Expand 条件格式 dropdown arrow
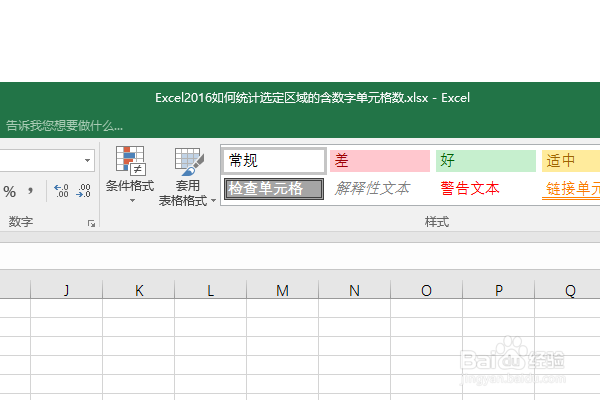This screenshot has height=400, width=600. [132, 200]
